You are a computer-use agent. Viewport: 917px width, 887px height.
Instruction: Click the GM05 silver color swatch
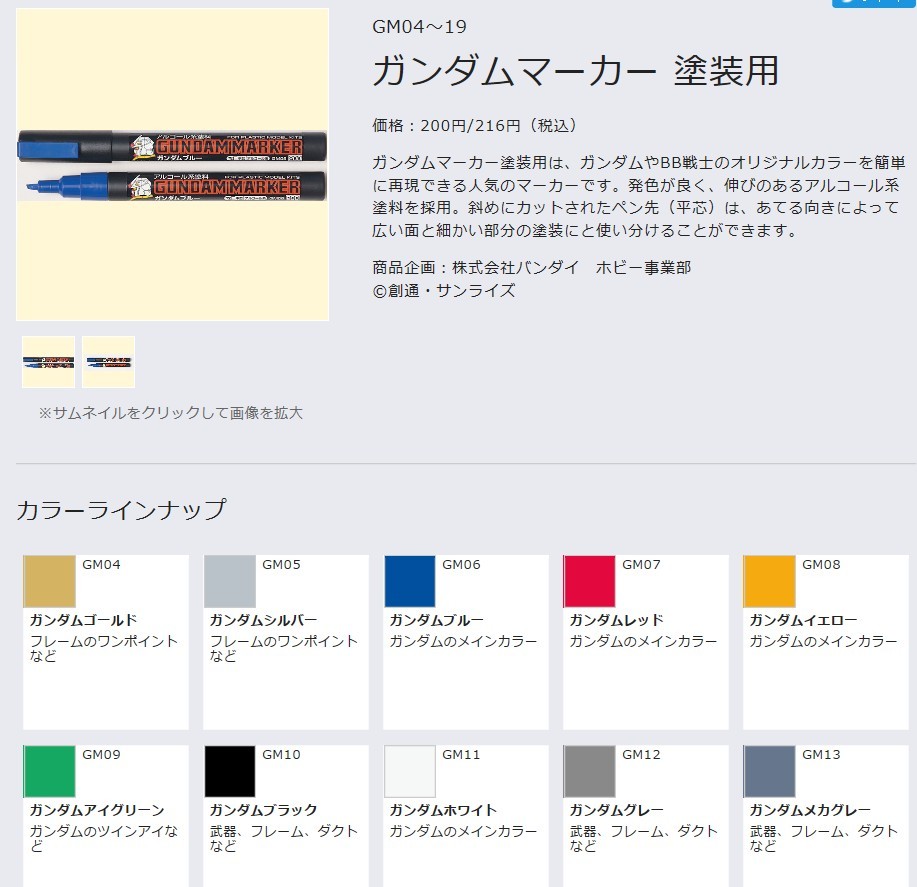point(230,581)
